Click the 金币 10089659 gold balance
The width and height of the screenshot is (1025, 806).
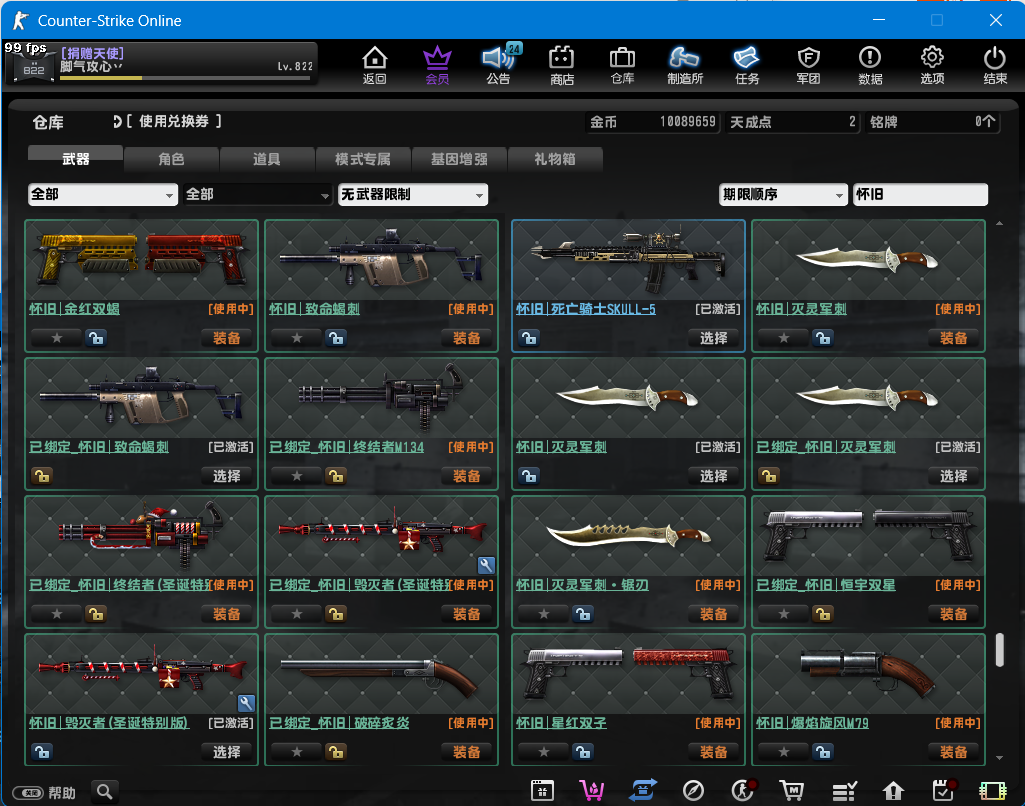[x=652, y=122]
